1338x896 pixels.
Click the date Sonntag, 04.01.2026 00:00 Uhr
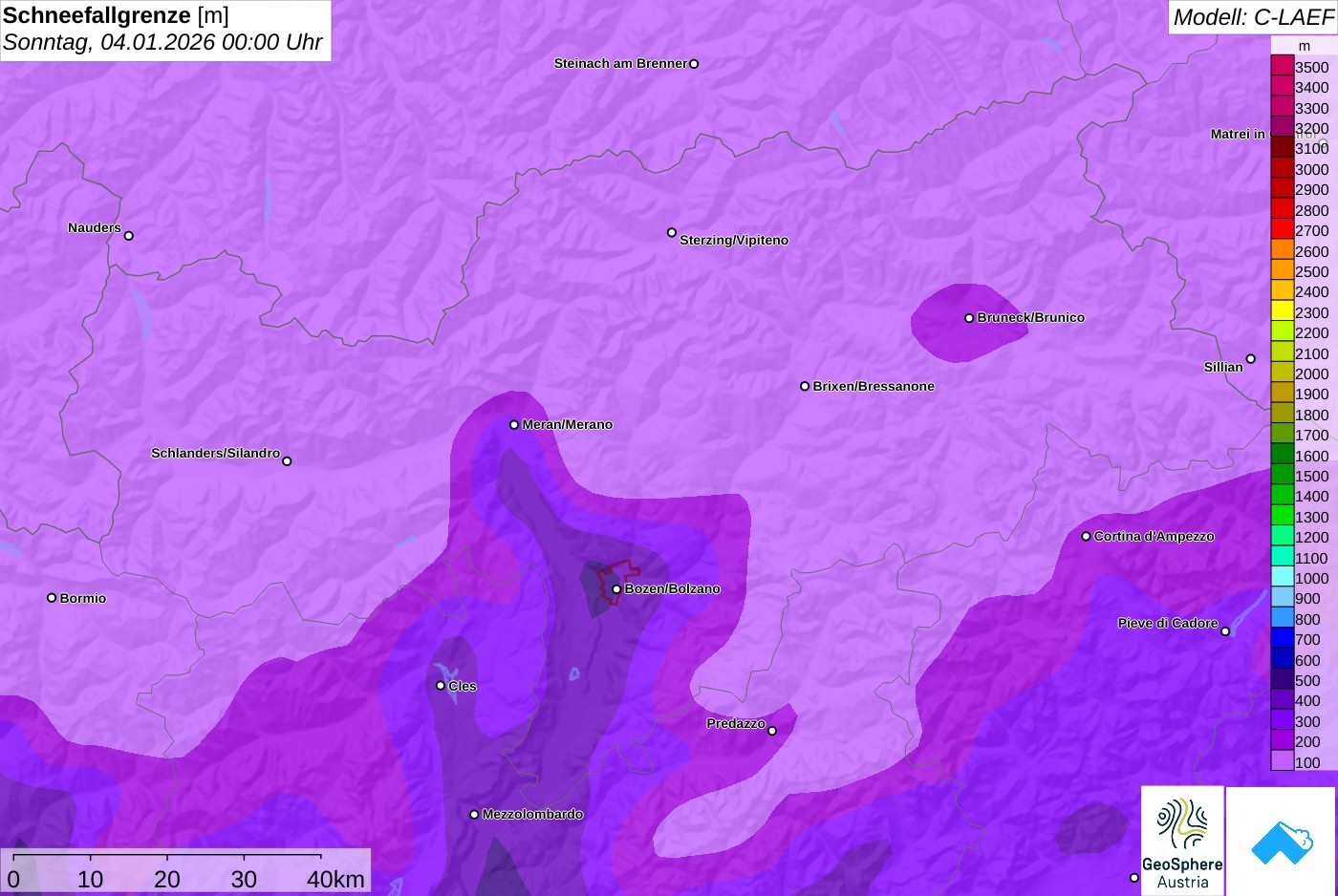pyautogui.click(x=162, y=43)
